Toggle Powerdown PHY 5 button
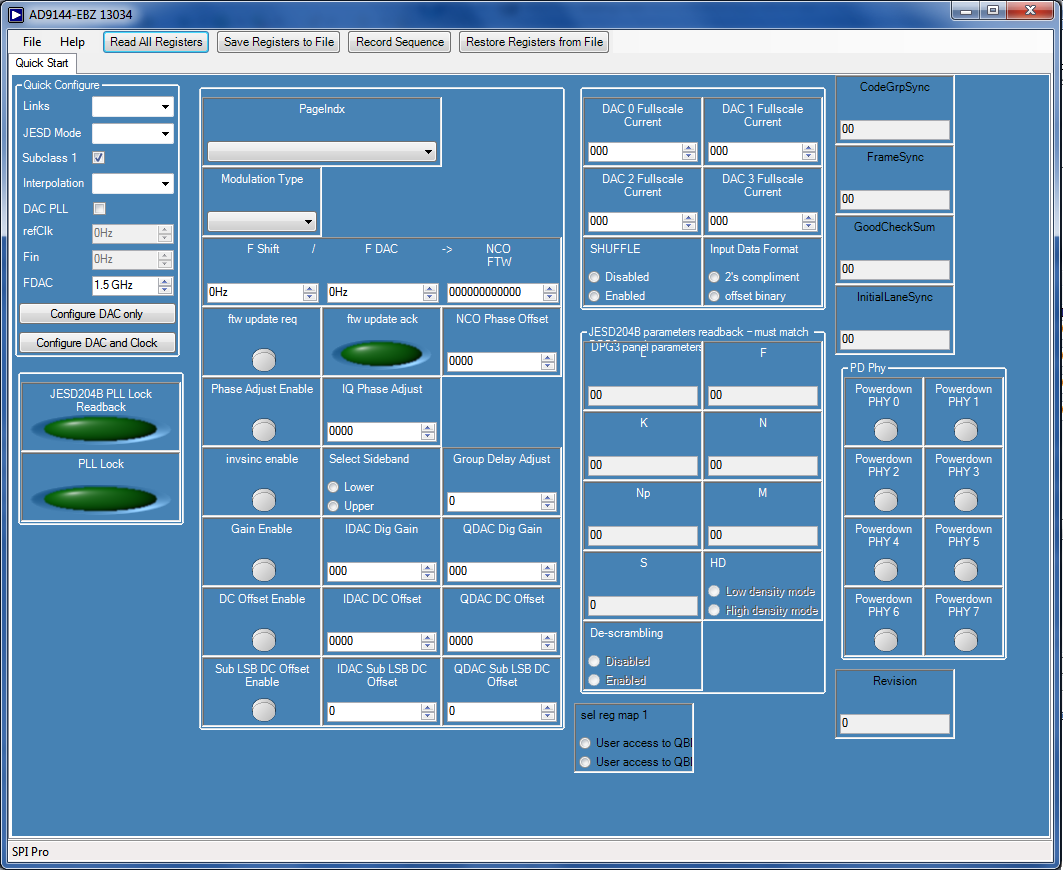The height and width of the screenshot is (870, 1063). point(965,570)
